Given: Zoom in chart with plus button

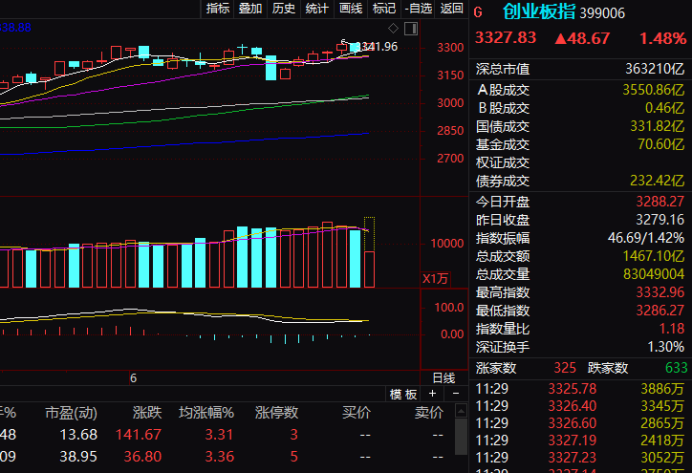Looking at the screenshot, I should point(432,394).
